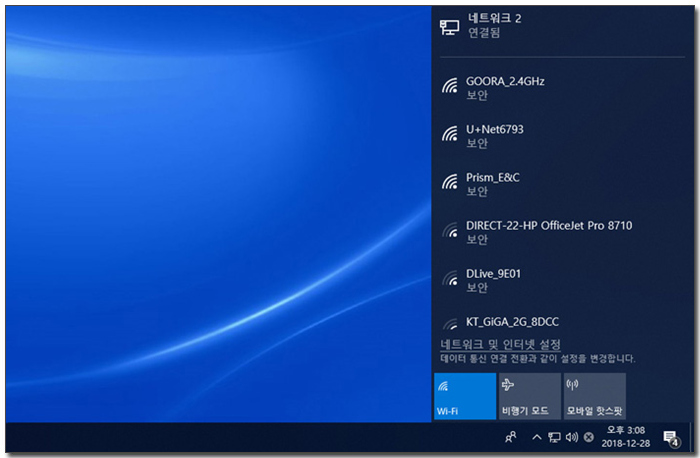Click Wi-Fi signal icon for DLive_9E01
Screen dimensions: 700x458
click(x=450, y=278)
